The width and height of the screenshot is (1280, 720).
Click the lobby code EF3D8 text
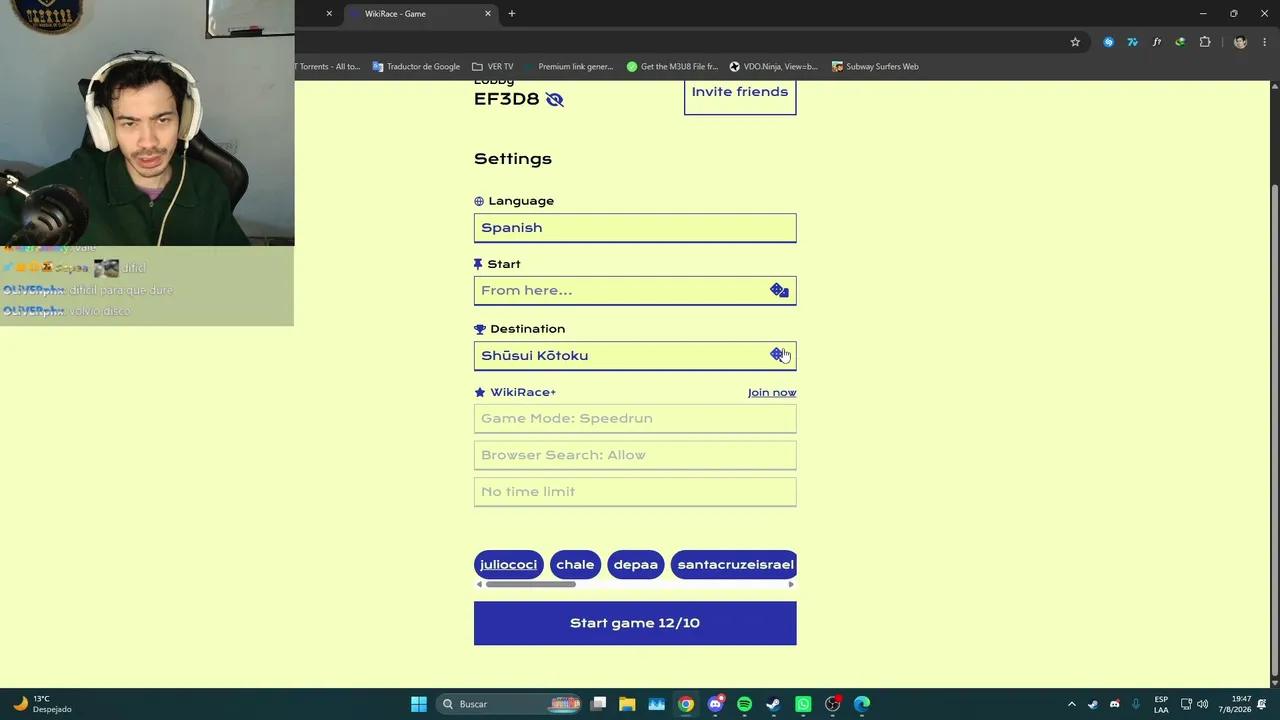(506, 99)
